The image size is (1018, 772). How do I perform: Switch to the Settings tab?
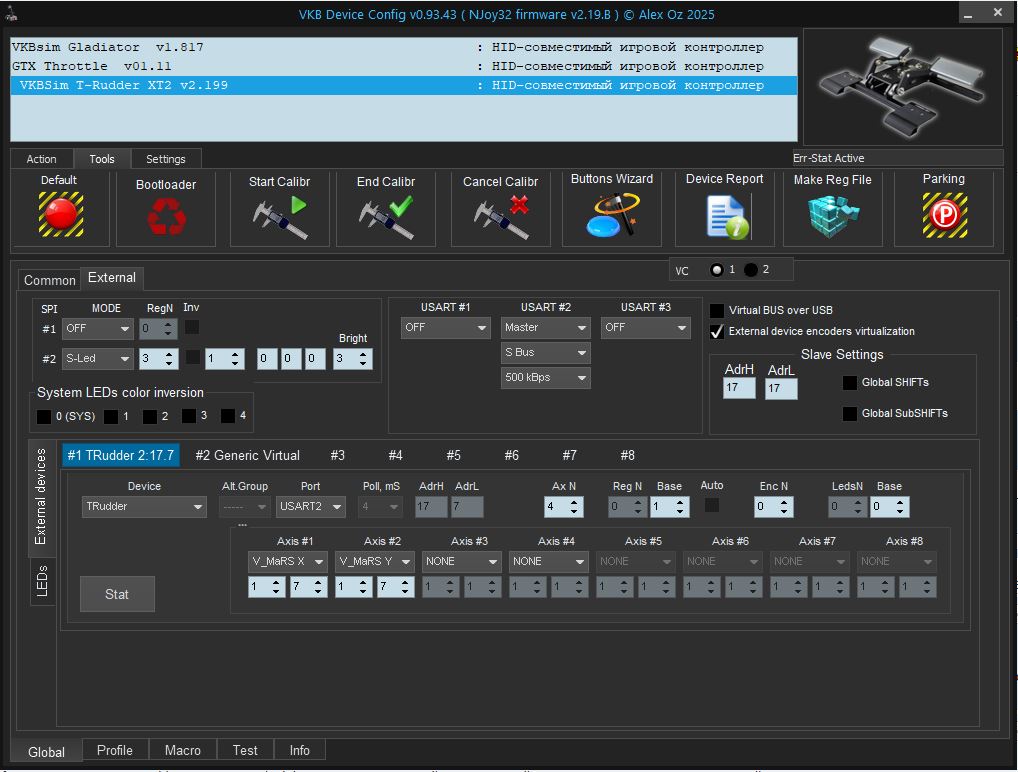166,159
